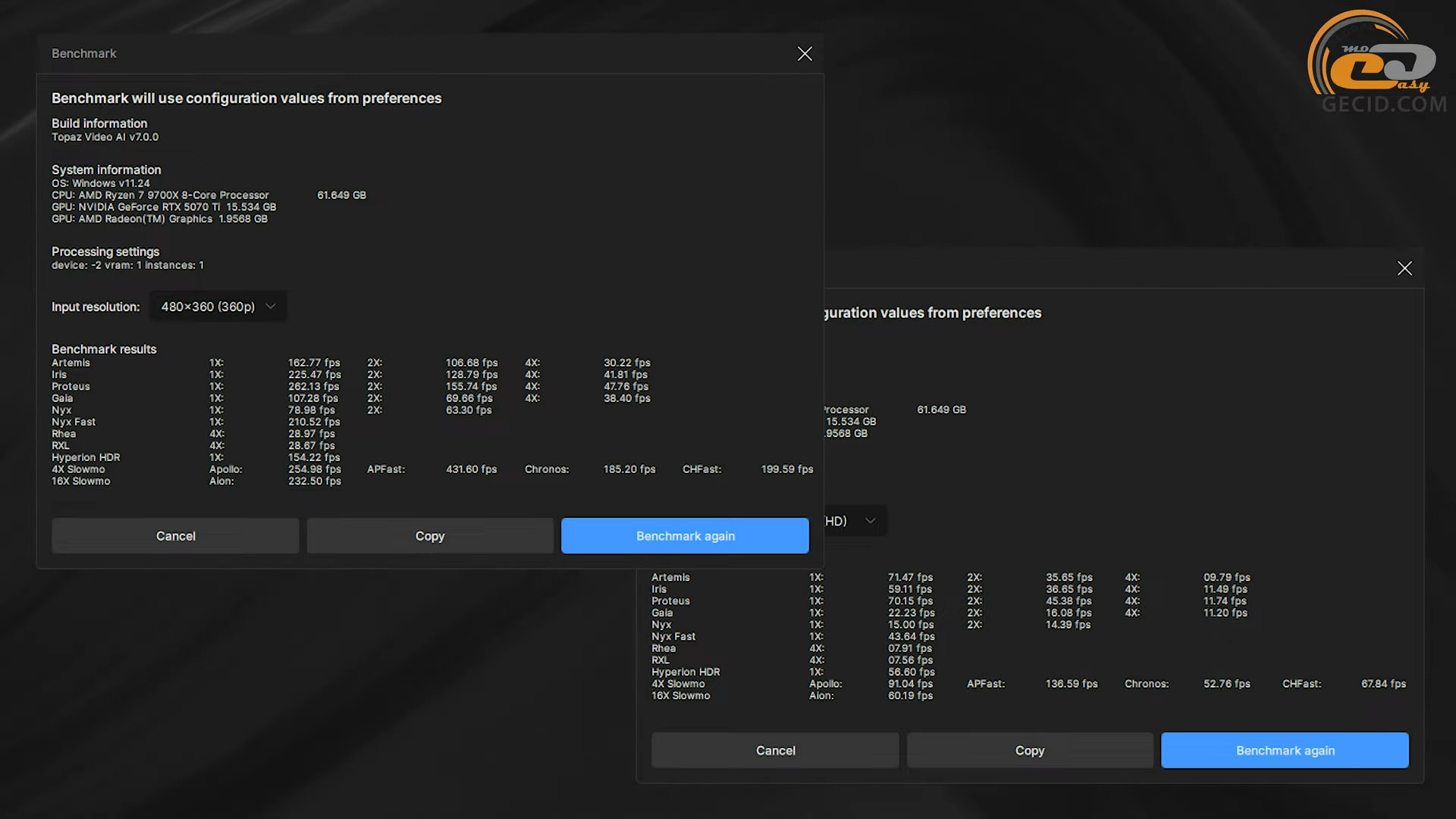Click rear window Artemis 4X value 09.79 fps
This screenshot has width=1456, height=819.
click(1226, 578)
